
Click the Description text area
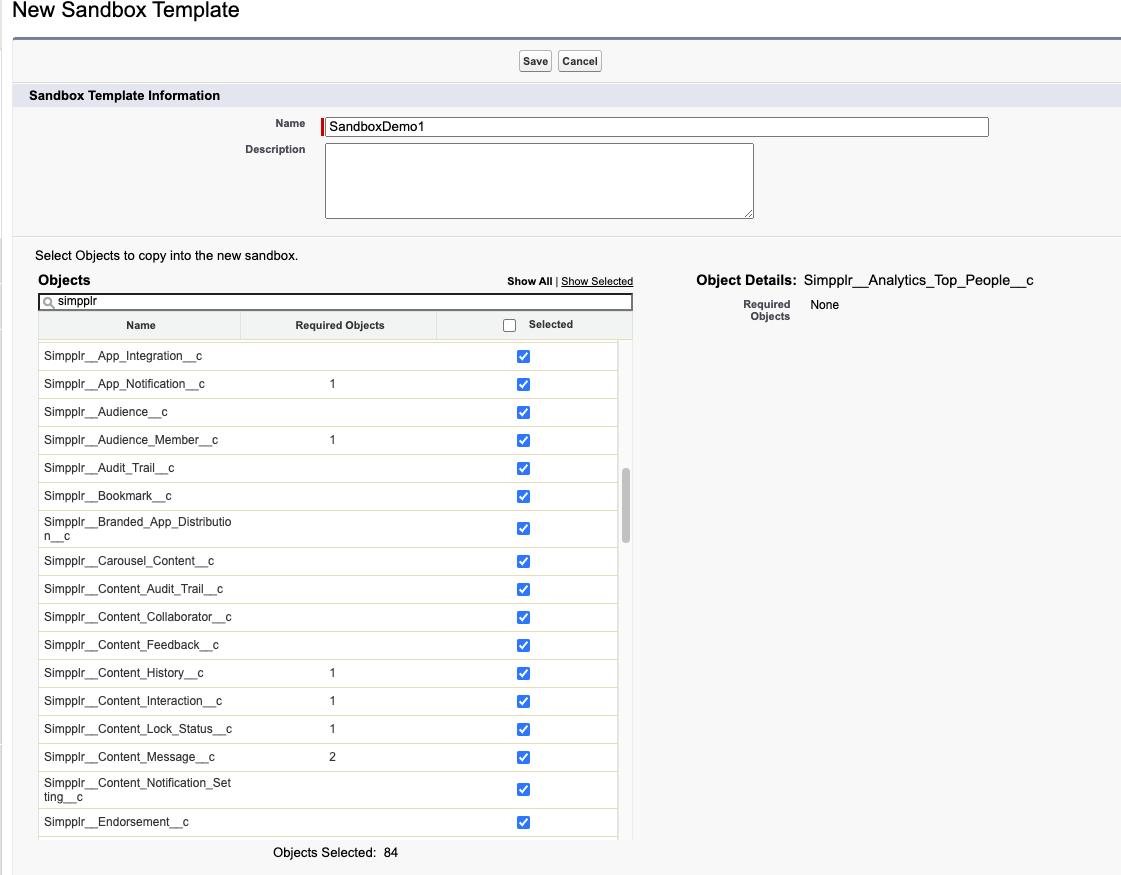pyautogui.click(x=539, y=180)
